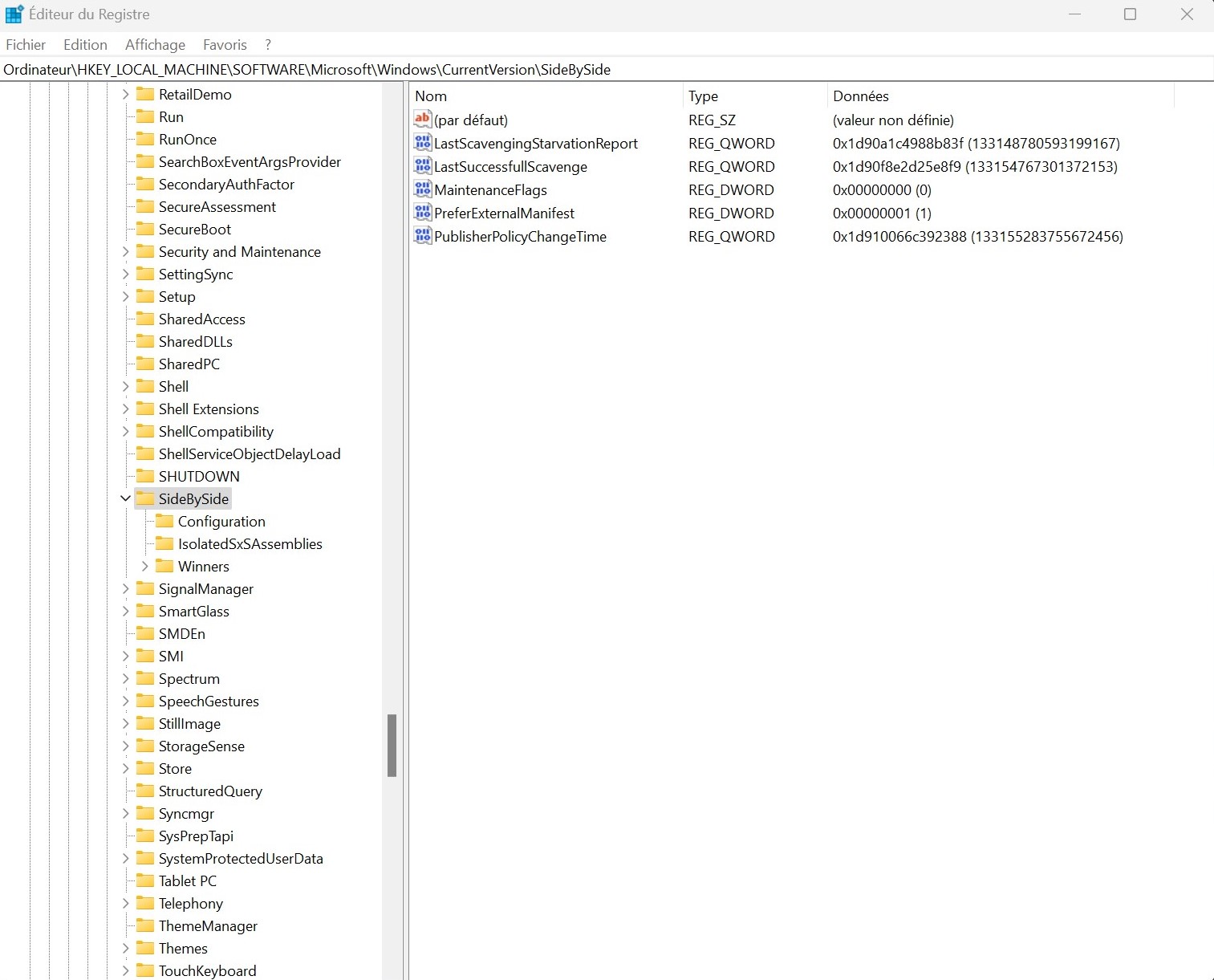Open the Favoris menu
This screenshot has height=980, width=1214.
pos(225,45)
